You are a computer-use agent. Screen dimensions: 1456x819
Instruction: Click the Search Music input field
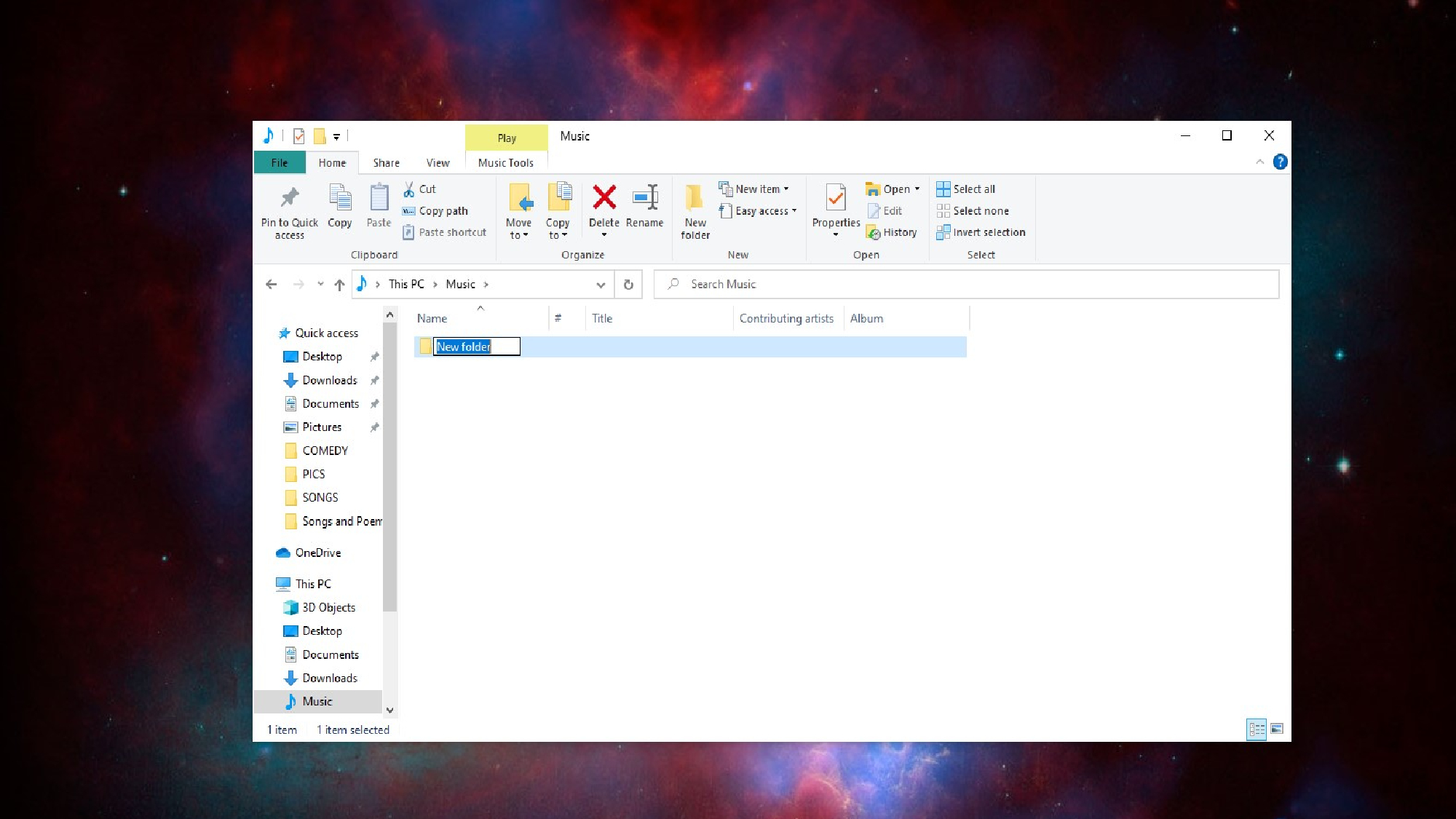pyautogui.click(x=967, y=284)
